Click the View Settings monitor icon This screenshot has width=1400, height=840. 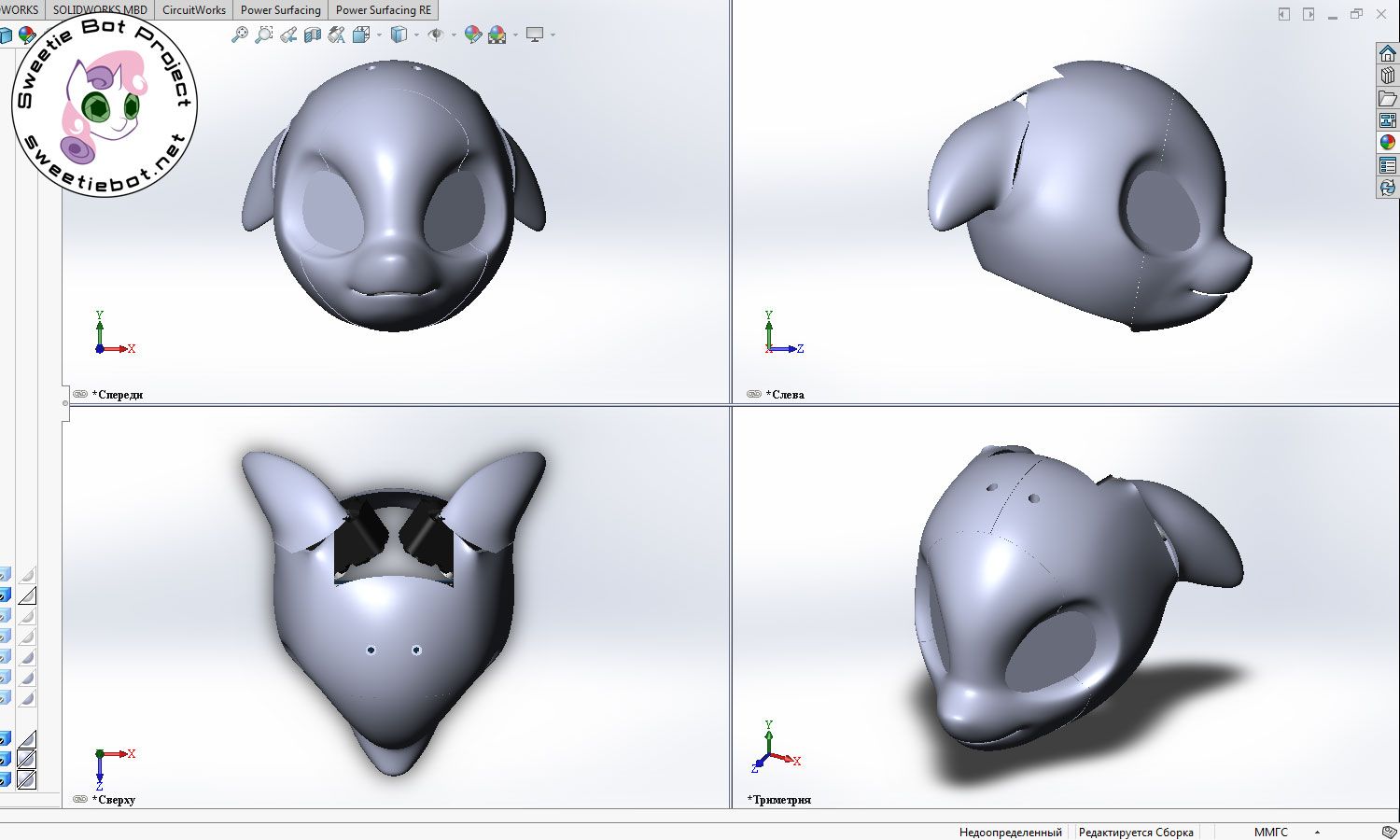[x=535, y=35]
